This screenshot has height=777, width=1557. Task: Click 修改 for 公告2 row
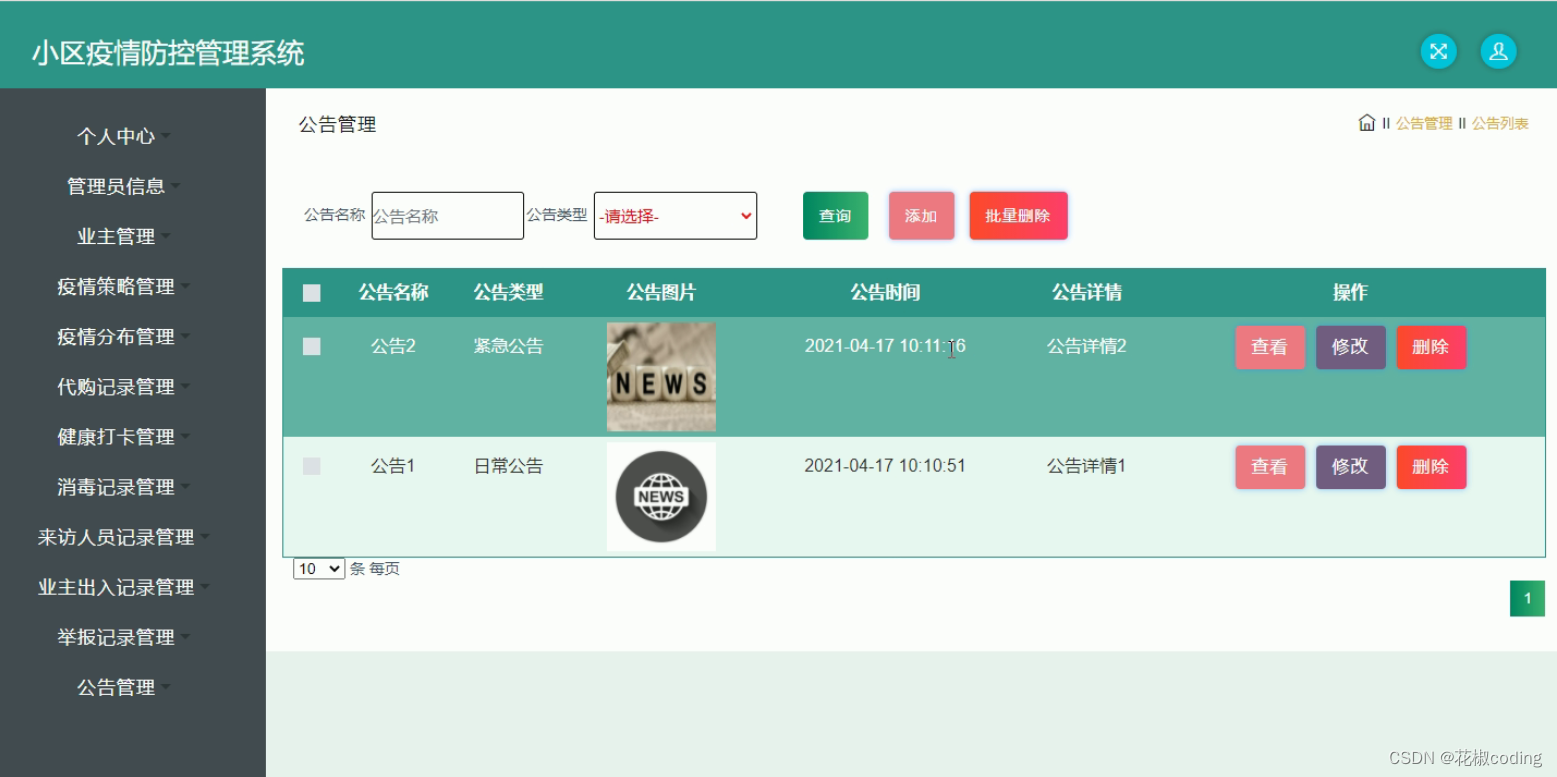point(1350,347)
